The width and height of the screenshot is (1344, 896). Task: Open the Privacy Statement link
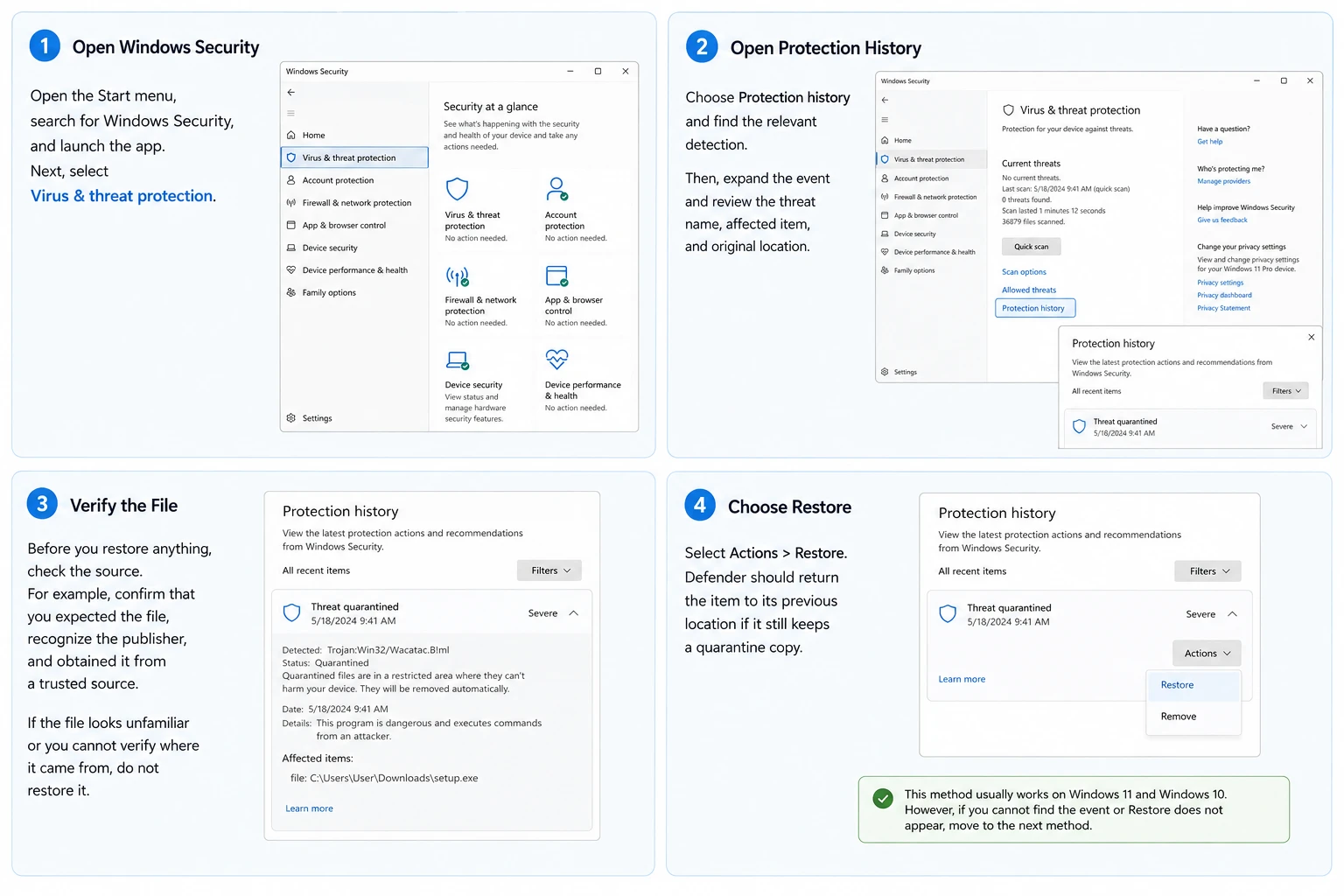(1223, 308)
